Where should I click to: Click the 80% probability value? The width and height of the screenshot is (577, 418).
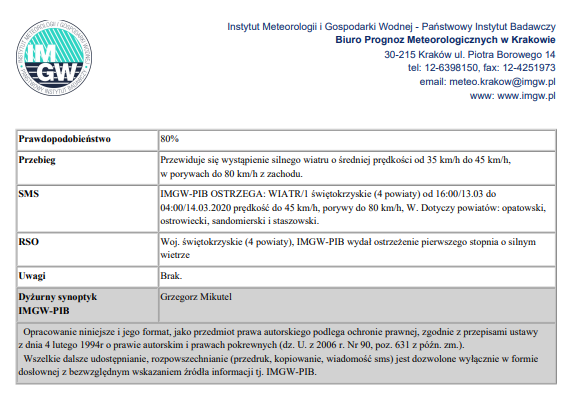[170, 139]
